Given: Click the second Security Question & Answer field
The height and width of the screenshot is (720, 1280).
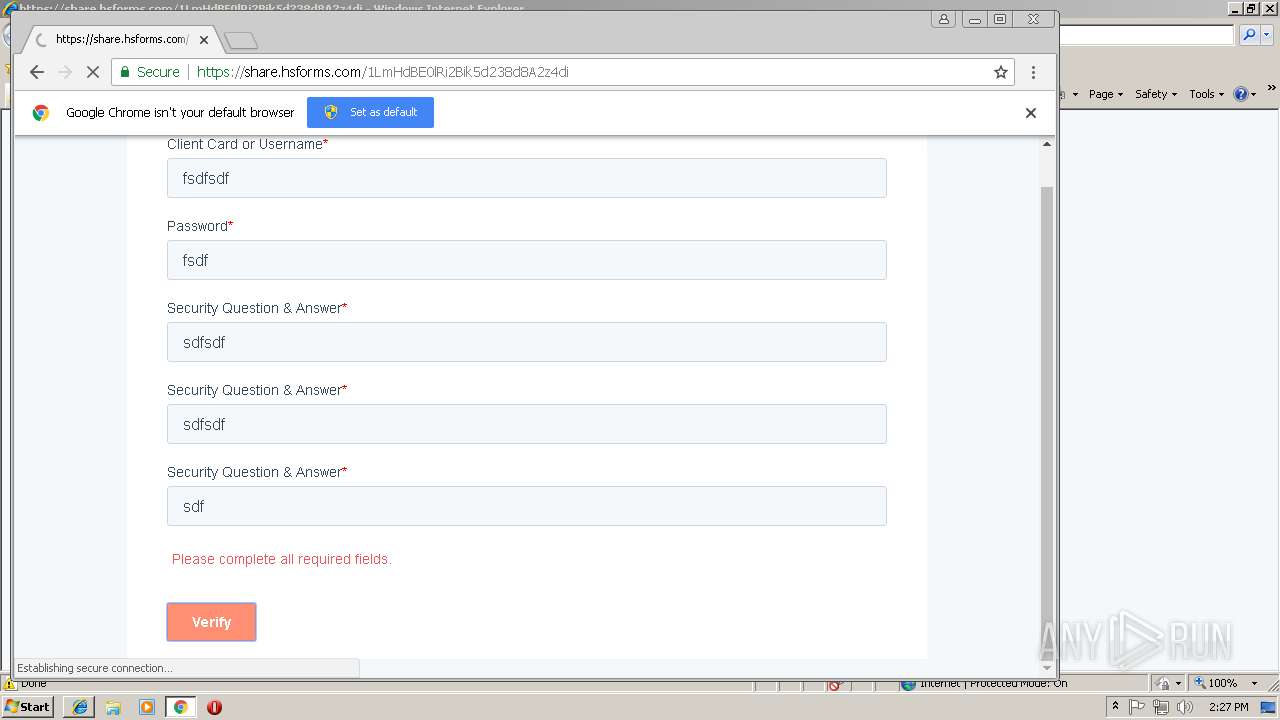Looking at the screenshot, I should click(526, 424).
